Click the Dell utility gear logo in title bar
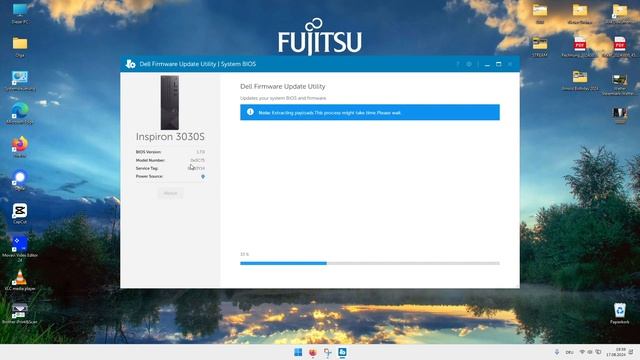 pos(131,64)
